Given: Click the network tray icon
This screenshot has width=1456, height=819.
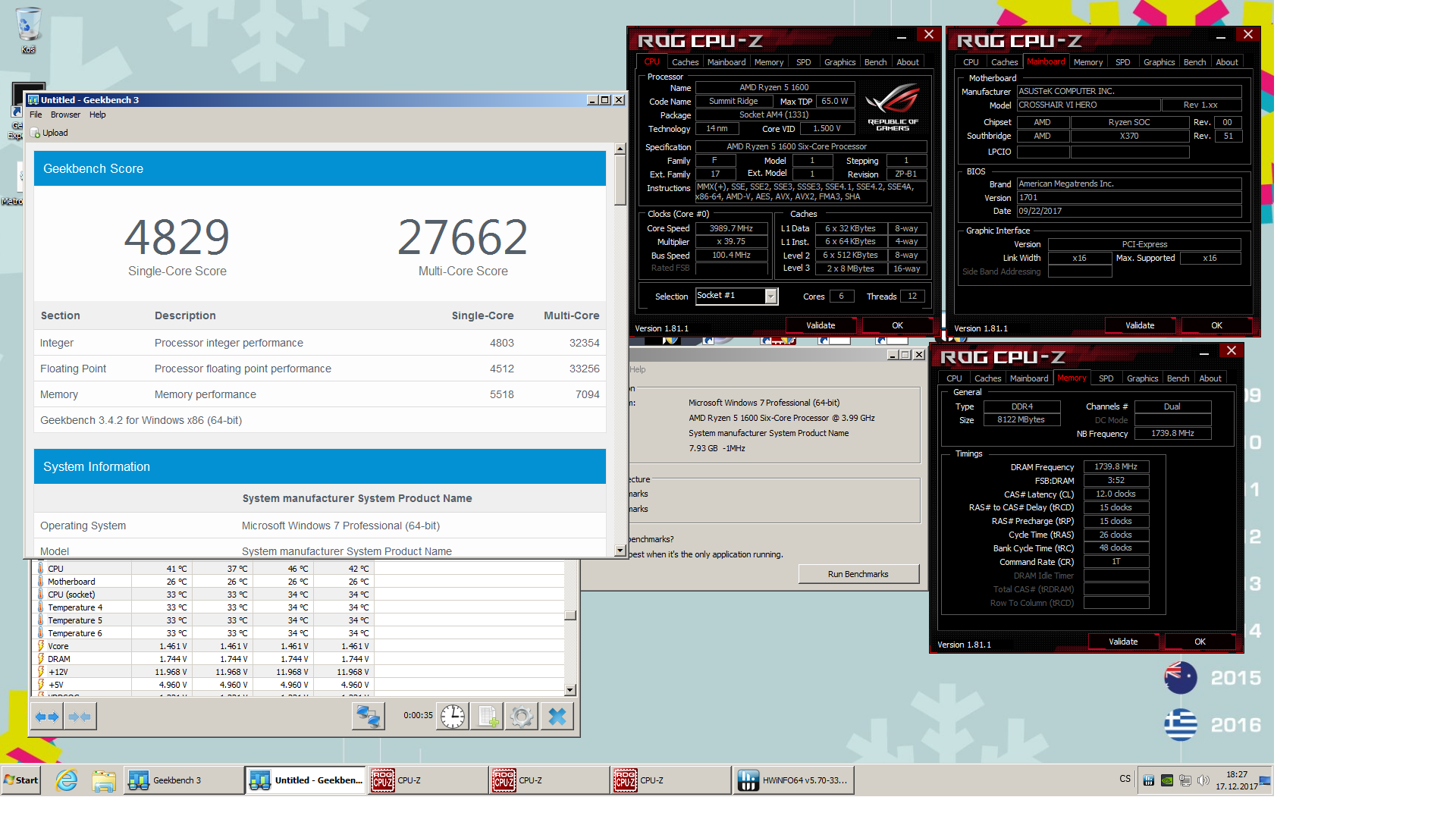Looking at the screenshot, I should click(x=1185, y=780).
